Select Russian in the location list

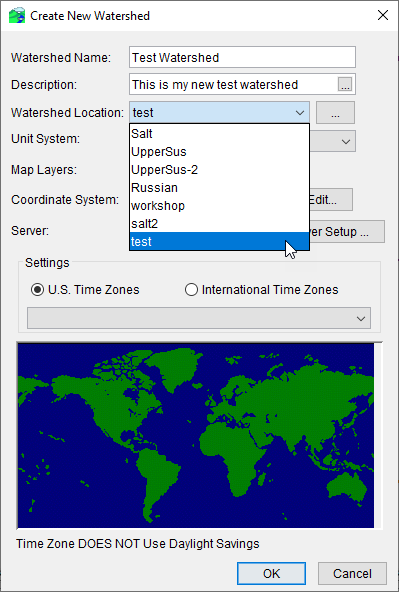(x=219, y=188)
